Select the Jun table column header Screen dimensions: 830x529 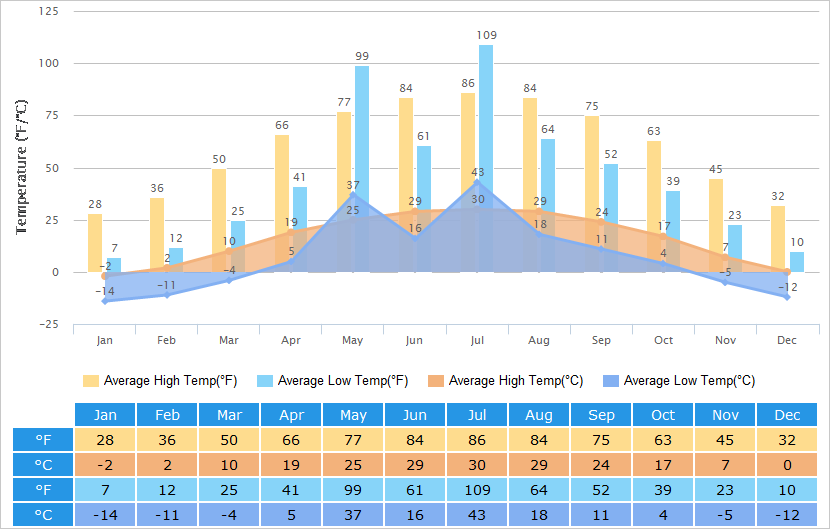pyautogui.click(x=415, y=415)
